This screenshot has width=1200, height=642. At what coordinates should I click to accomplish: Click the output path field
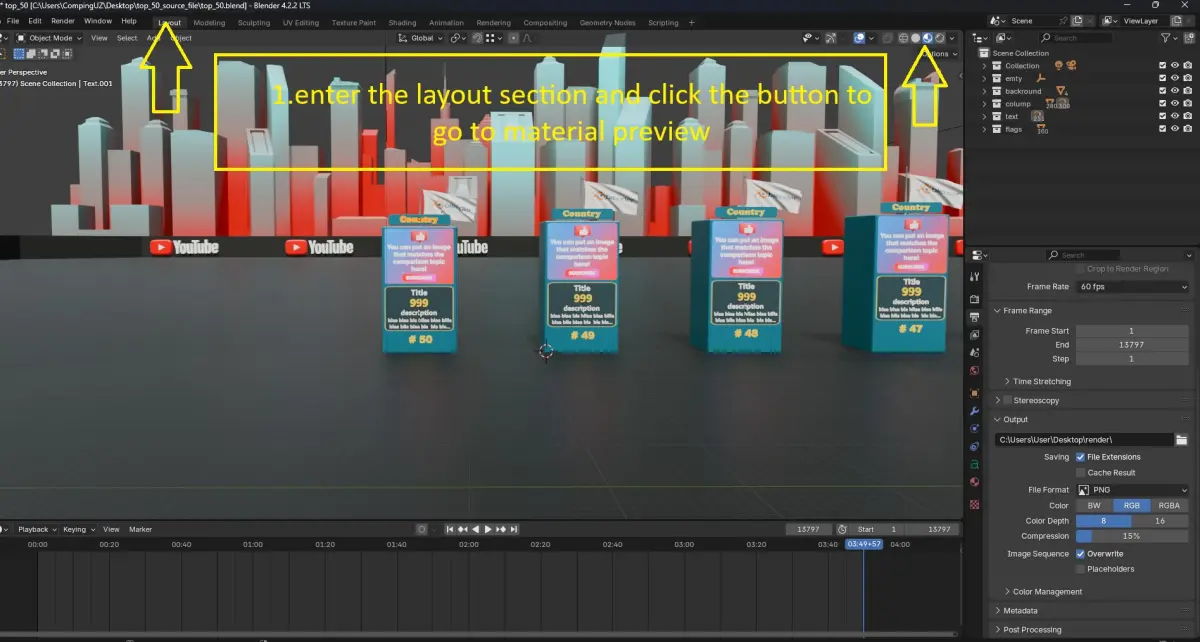(x=1084, y=439)
